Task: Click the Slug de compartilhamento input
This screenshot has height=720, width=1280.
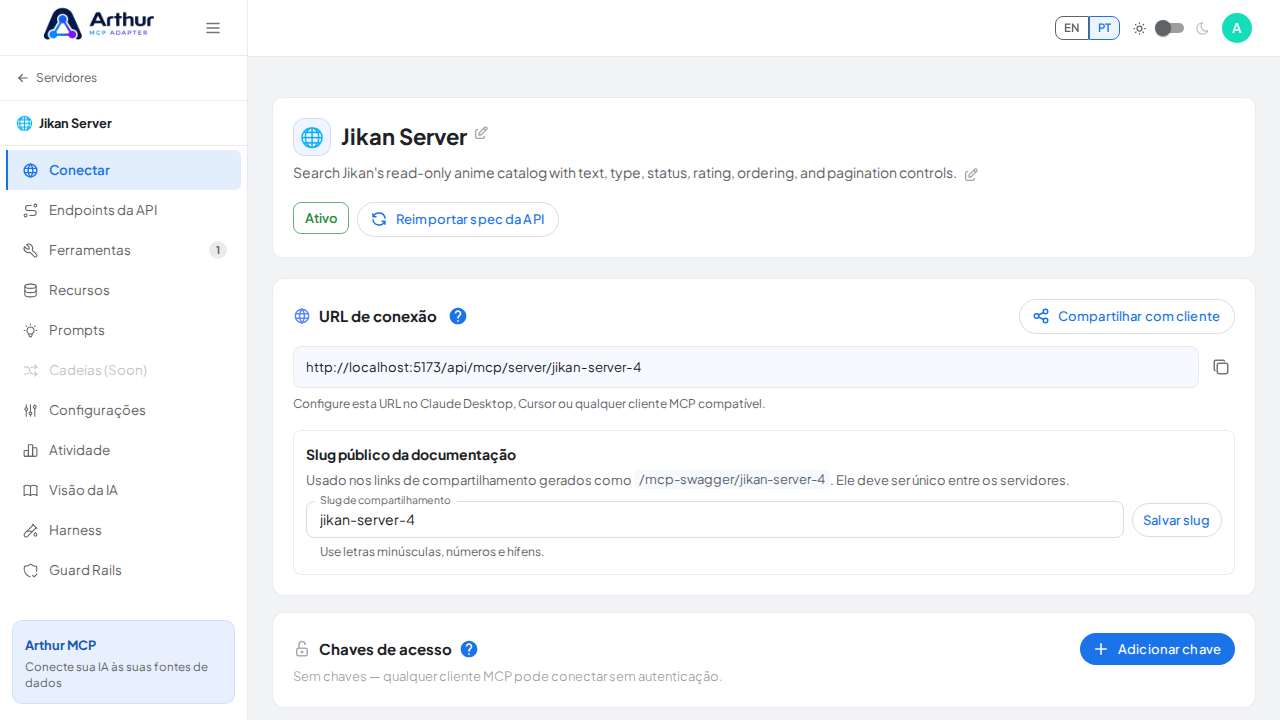Action: tap(715, 520)
